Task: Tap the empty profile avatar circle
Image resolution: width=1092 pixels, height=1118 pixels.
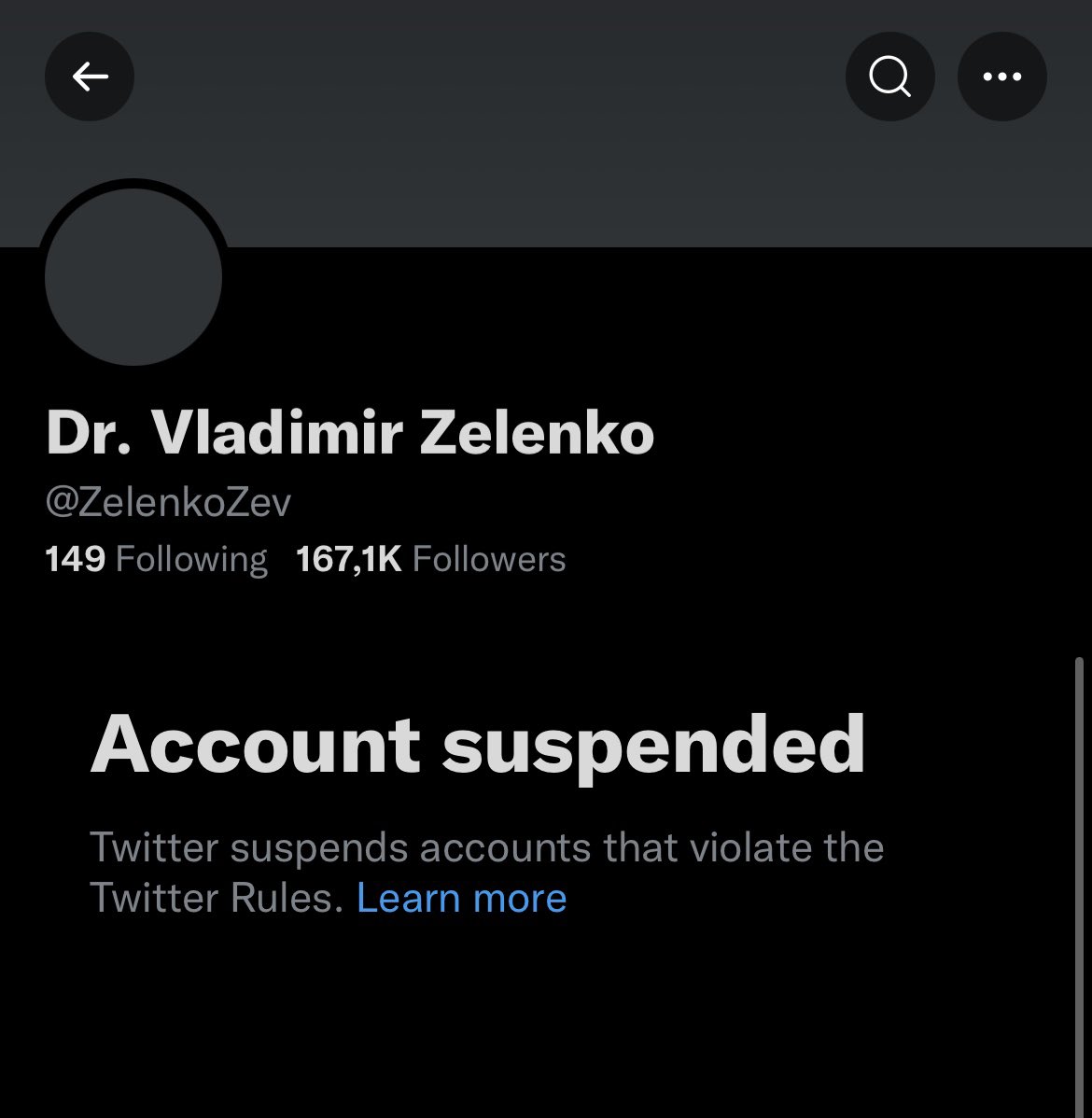Action: 133,276
